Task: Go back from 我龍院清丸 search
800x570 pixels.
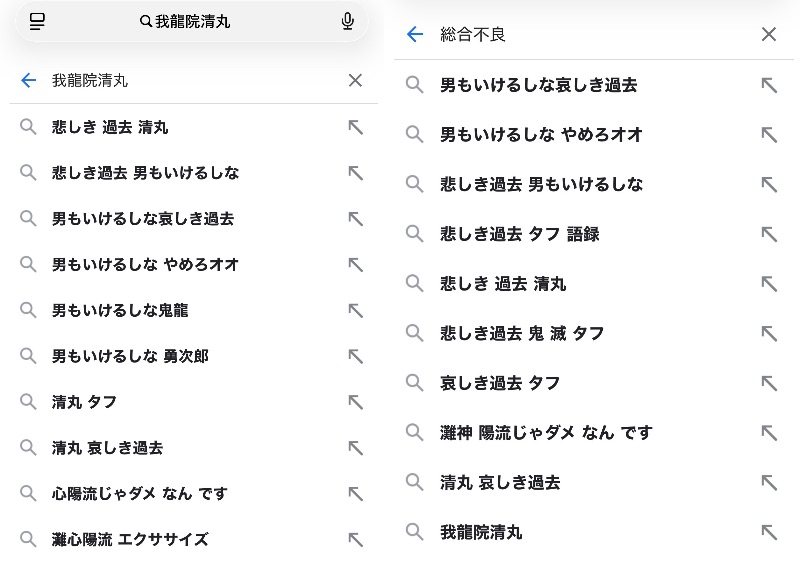Action: click(29, 80)
